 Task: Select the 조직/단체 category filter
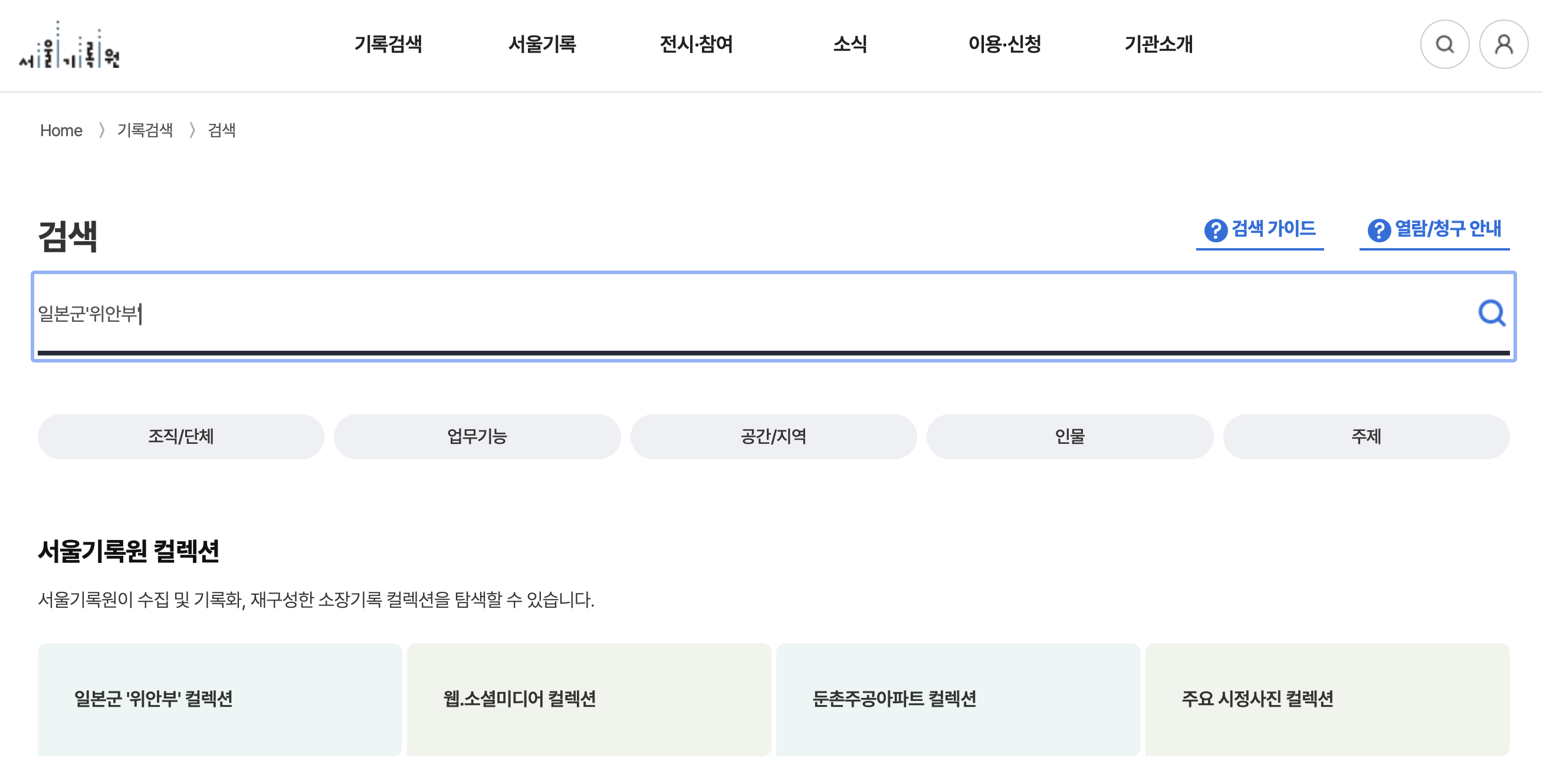coord(181,436)
